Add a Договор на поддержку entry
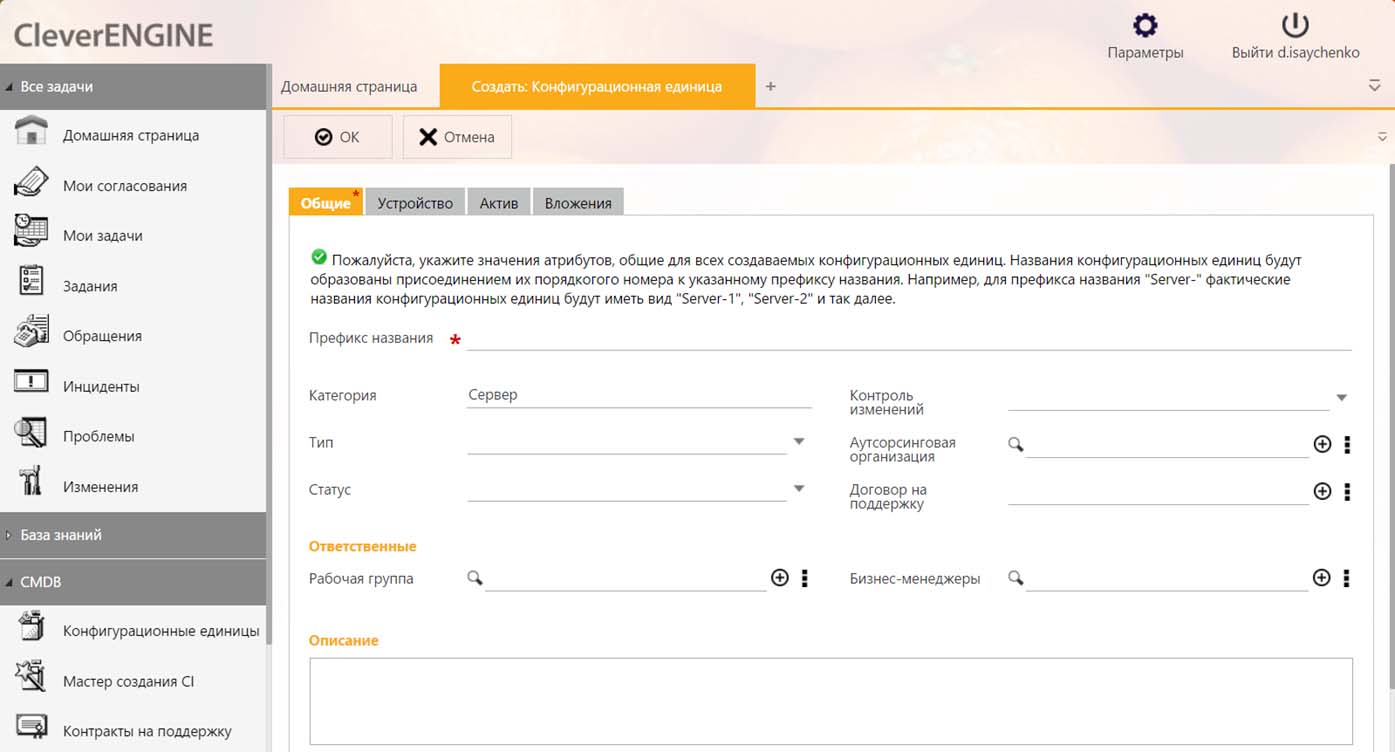The height and width of the screenshot is (752, 1395). pos(1322,491)
